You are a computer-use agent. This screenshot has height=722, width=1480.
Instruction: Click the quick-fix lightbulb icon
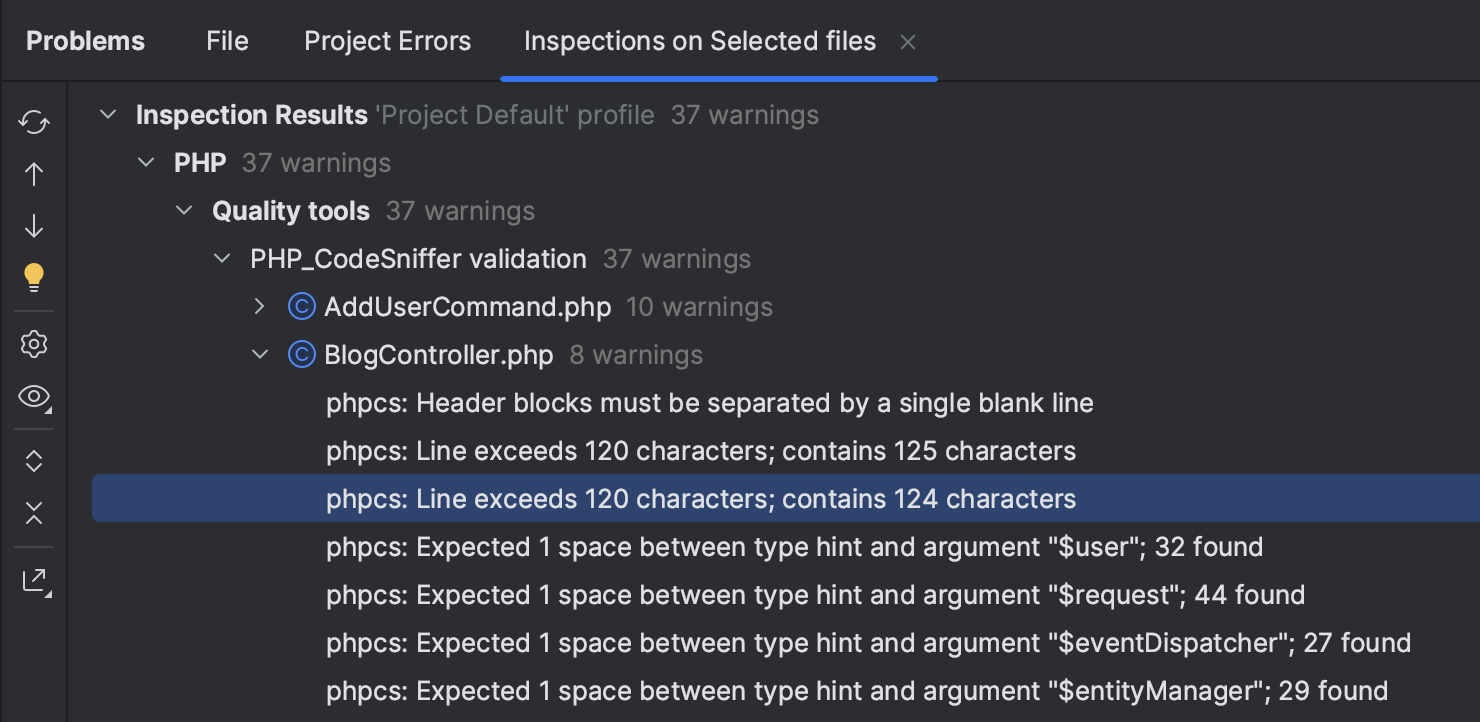point(34,277)
